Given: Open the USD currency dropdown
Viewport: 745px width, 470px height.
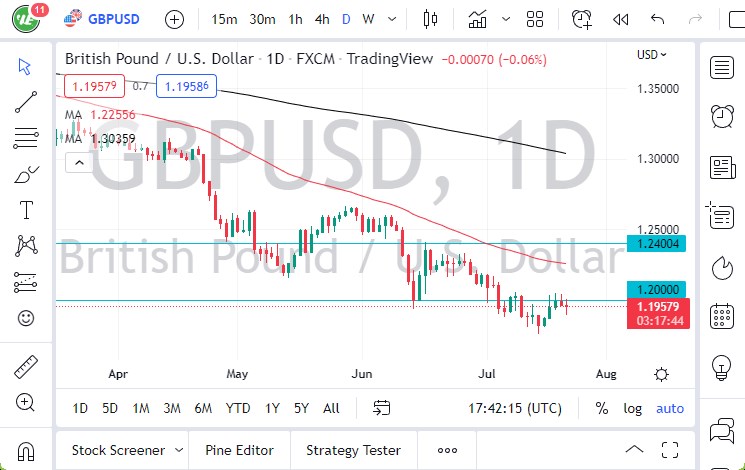Looking at the screenshot, I should click(652, 55).
